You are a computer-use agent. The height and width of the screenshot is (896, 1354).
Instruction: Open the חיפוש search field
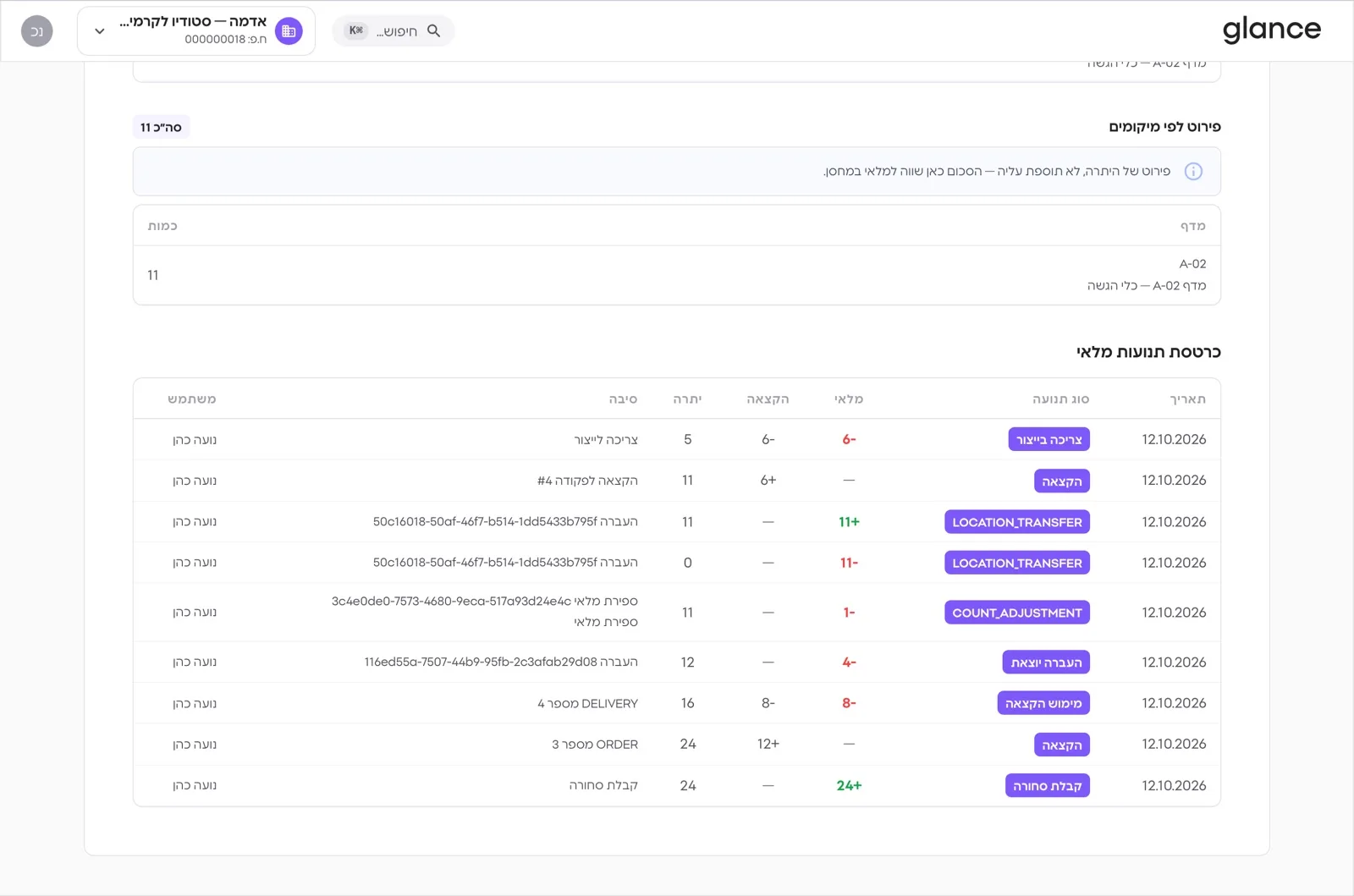[x=394, y=30]
